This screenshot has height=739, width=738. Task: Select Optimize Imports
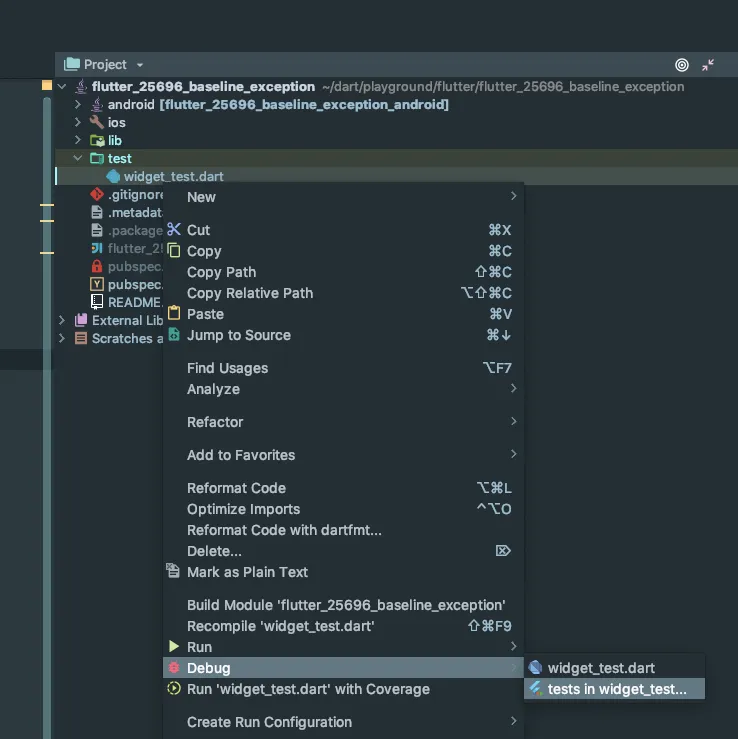(x=343, y=509)
